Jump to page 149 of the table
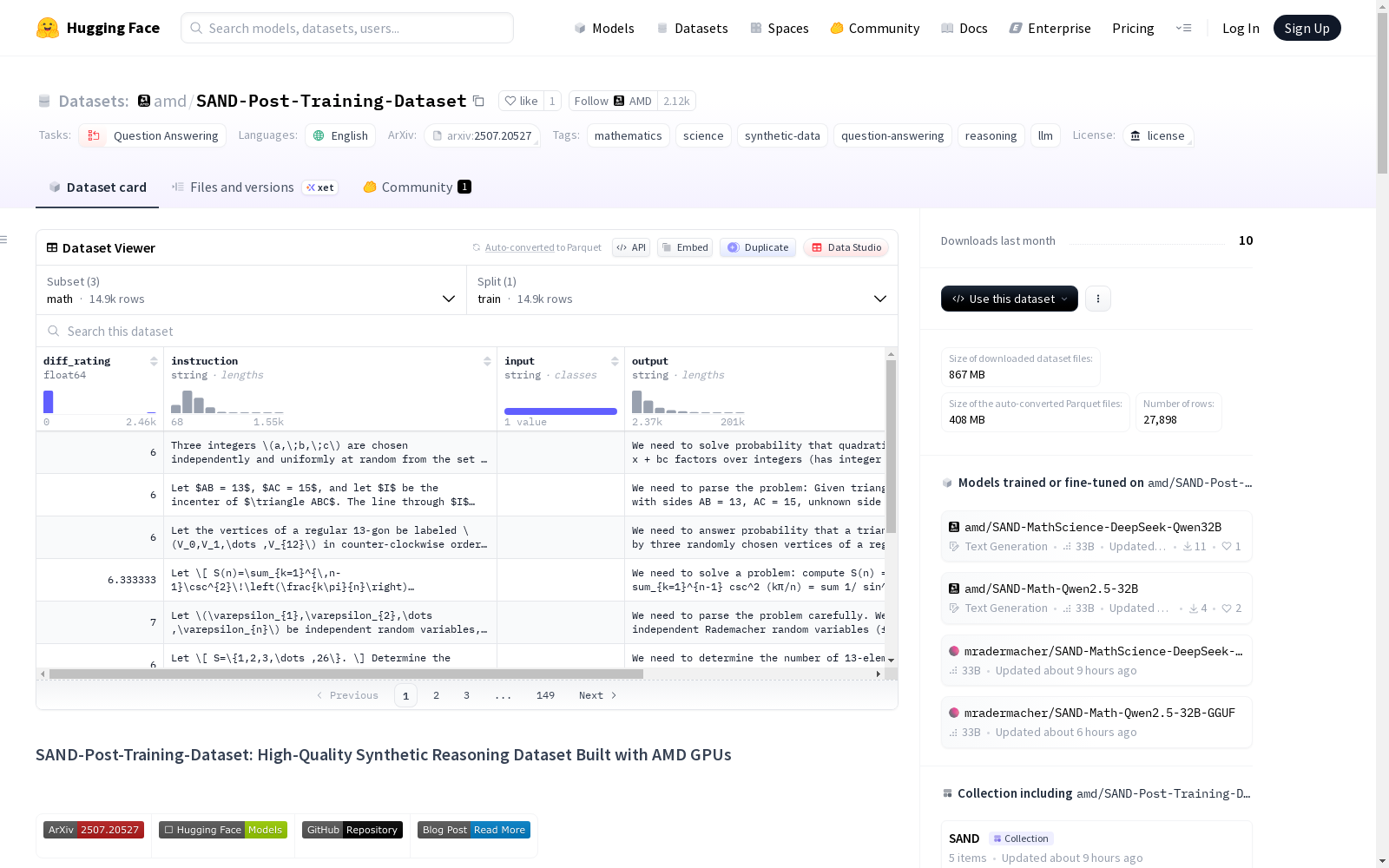This screenshot has height=868, width=1389. click(545, 695)
